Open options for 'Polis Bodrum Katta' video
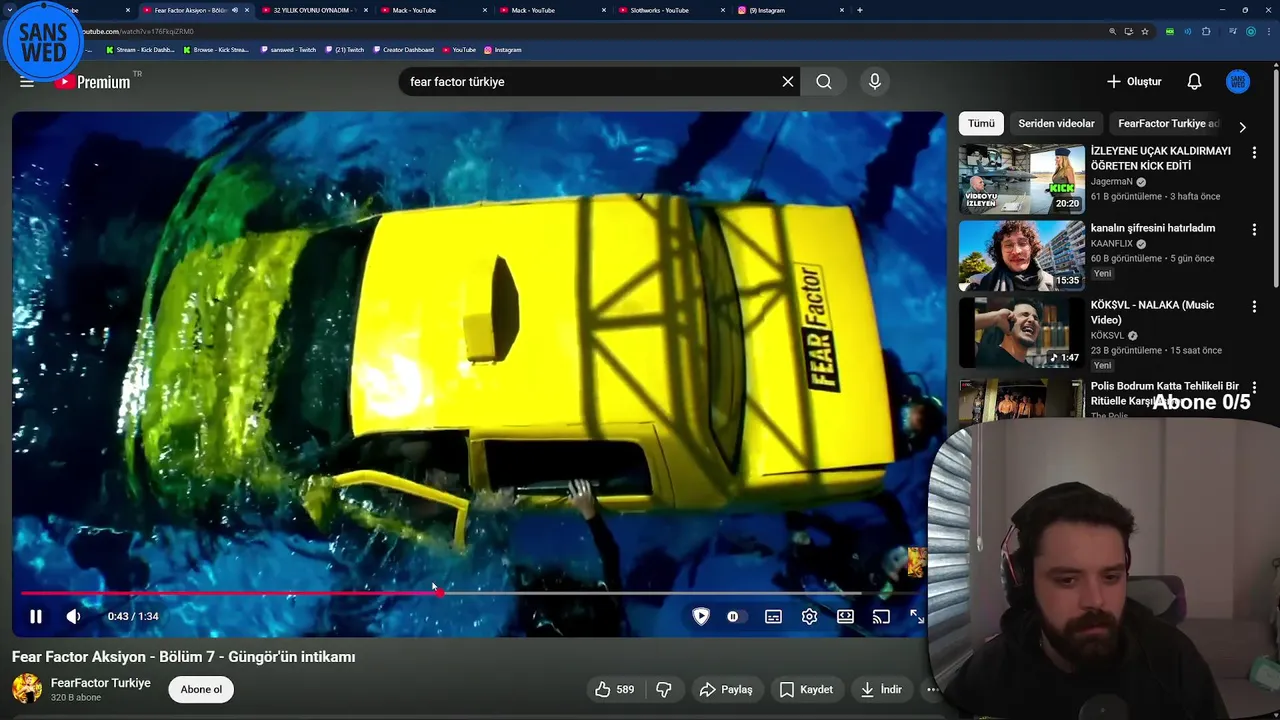Screen dimensions: 1280x720 (1254, 387)
